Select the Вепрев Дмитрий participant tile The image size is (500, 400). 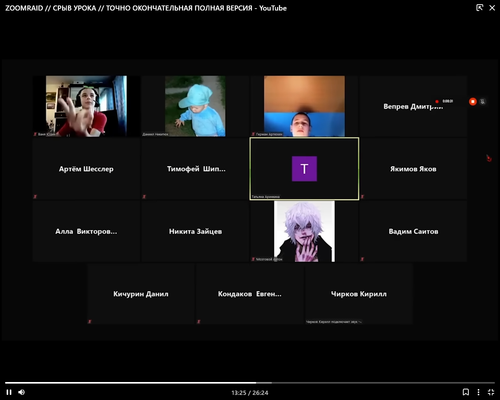click(413, 106)
